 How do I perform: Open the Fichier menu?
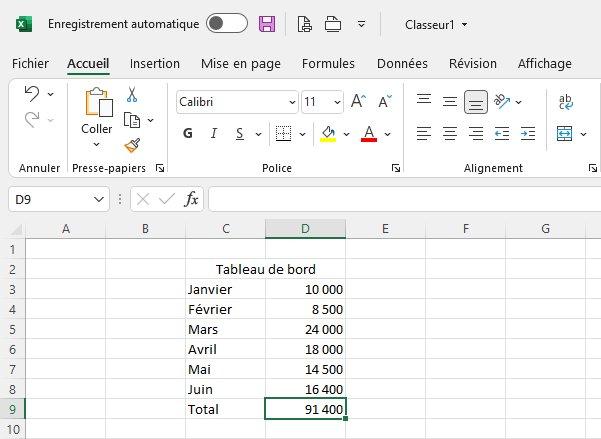point(30,64)
